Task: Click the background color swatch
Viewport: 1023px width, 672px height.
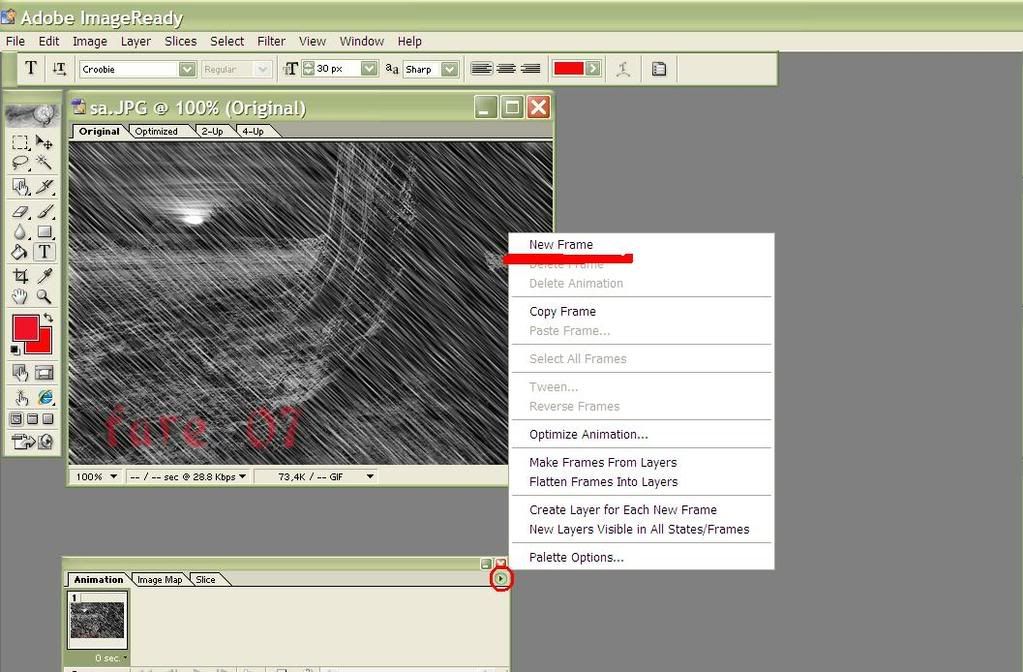Action: point(43,344)
